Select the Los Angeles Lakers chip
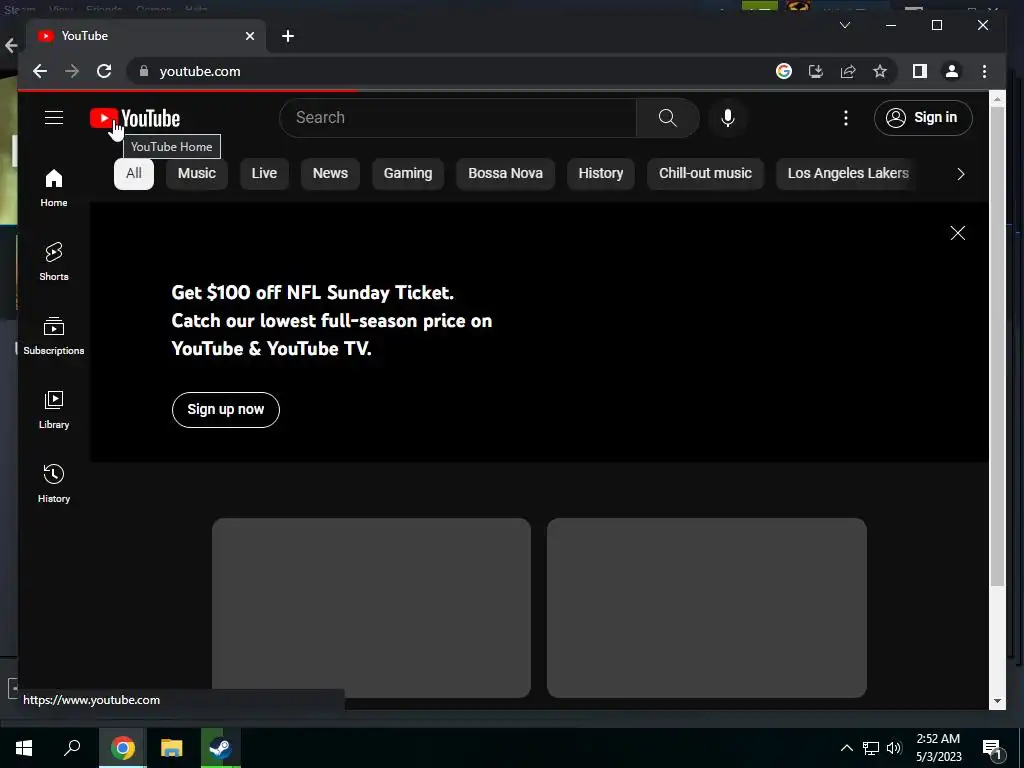Screen dimensions: 1024x768 848,174
